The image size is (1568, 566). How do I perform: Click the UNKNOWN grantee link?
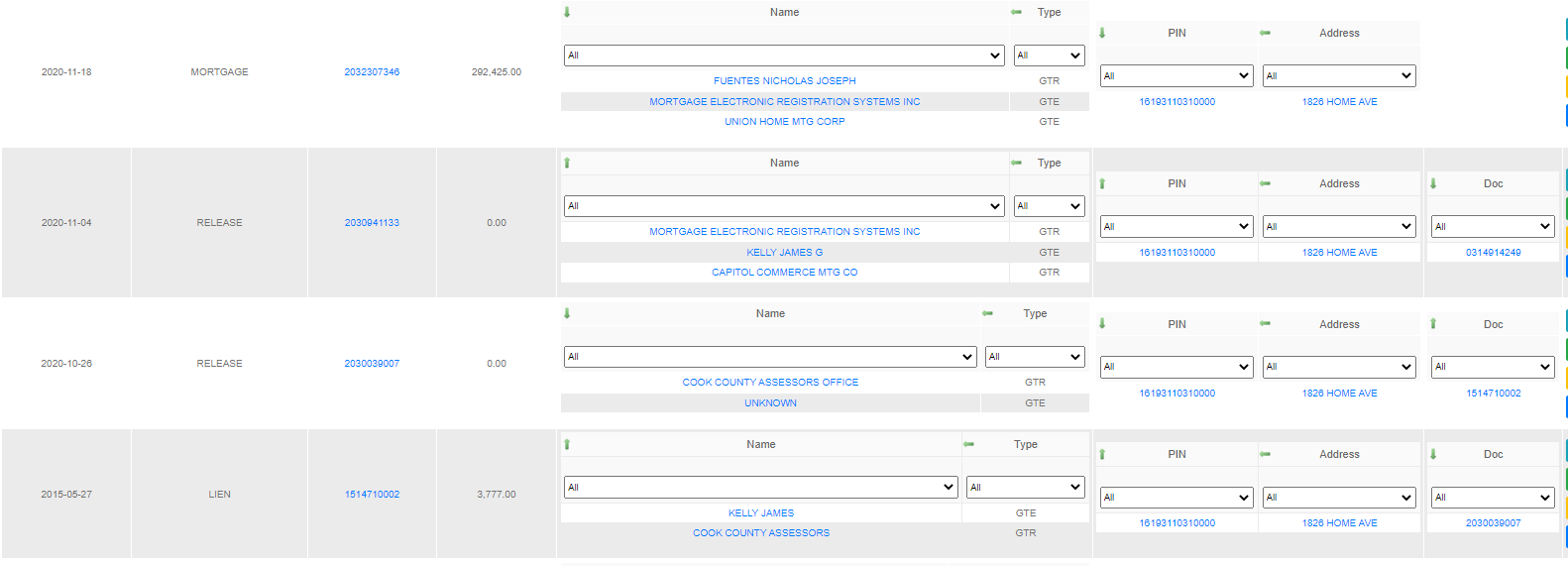(x=770, y=403)
